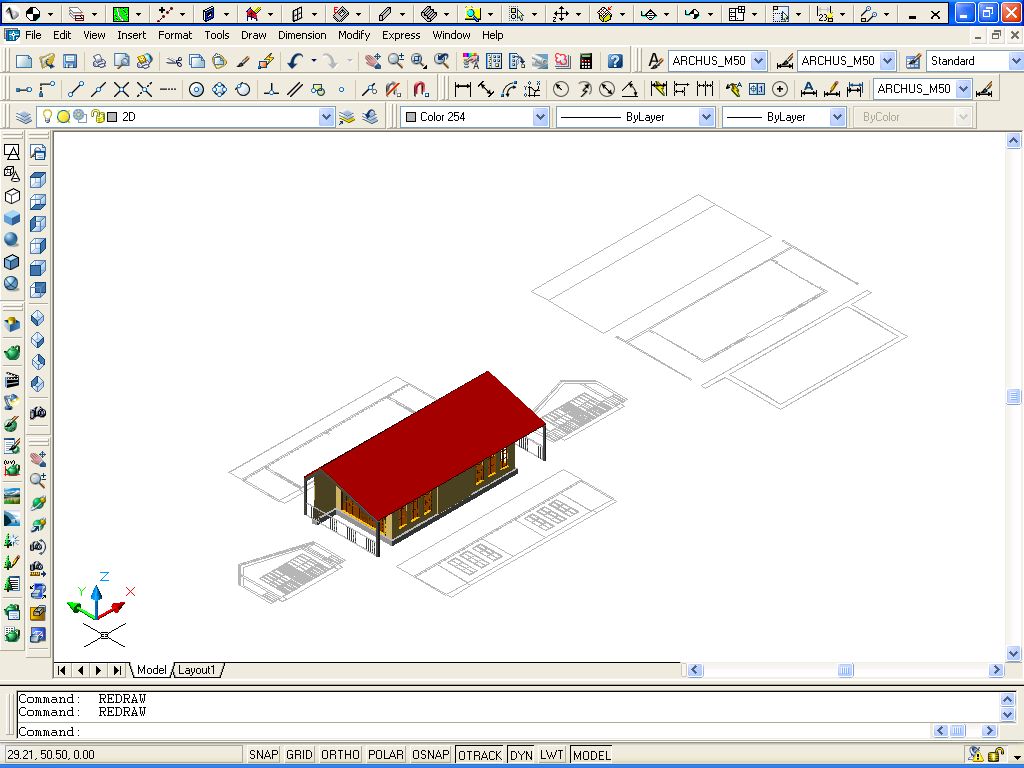
Task: Click the New drawing icon
Action: (x=24, y=61)
